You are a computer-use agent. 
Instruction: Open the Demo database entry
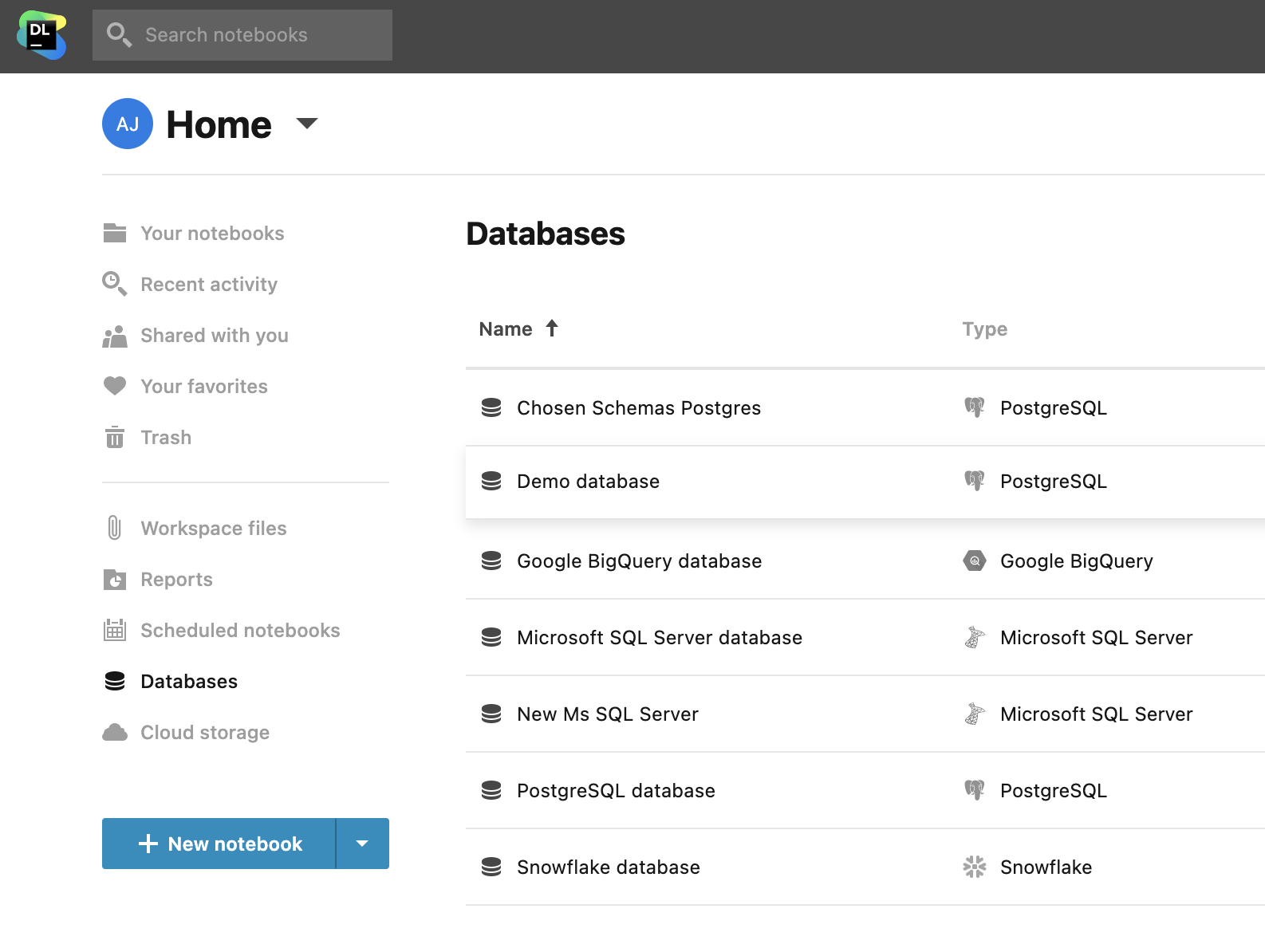coord(588,482)
